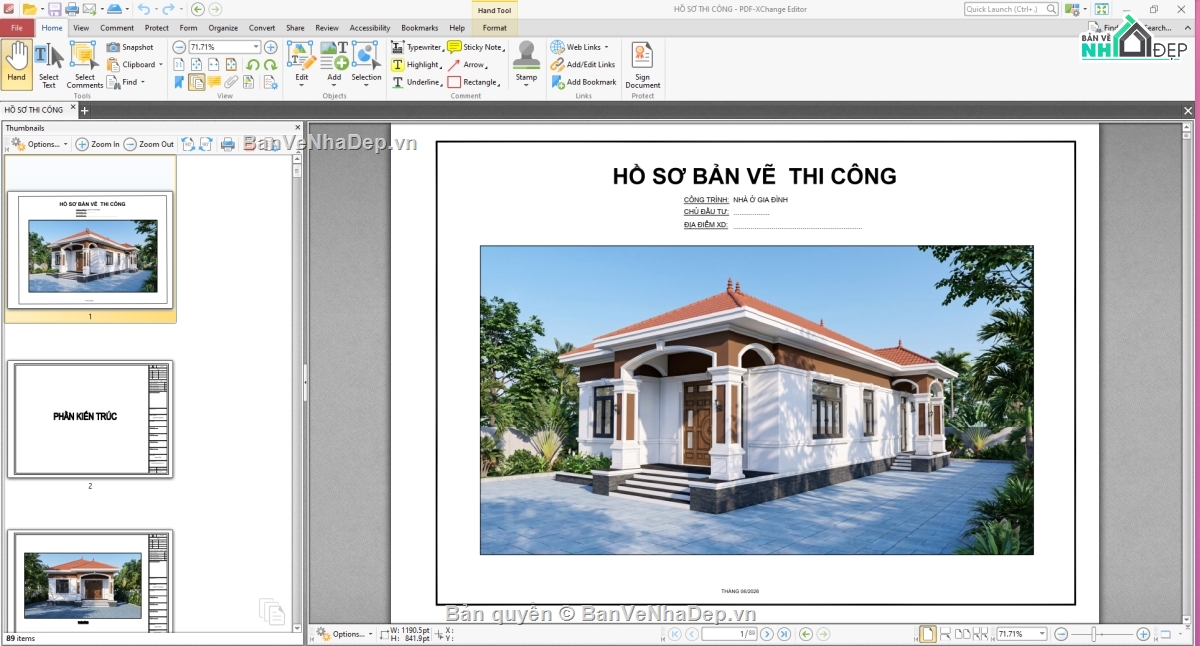The width and height of the screenshot is (1200, 646).
Task: Rotate view clockwise in View group
Action: (x=270, y=65)
